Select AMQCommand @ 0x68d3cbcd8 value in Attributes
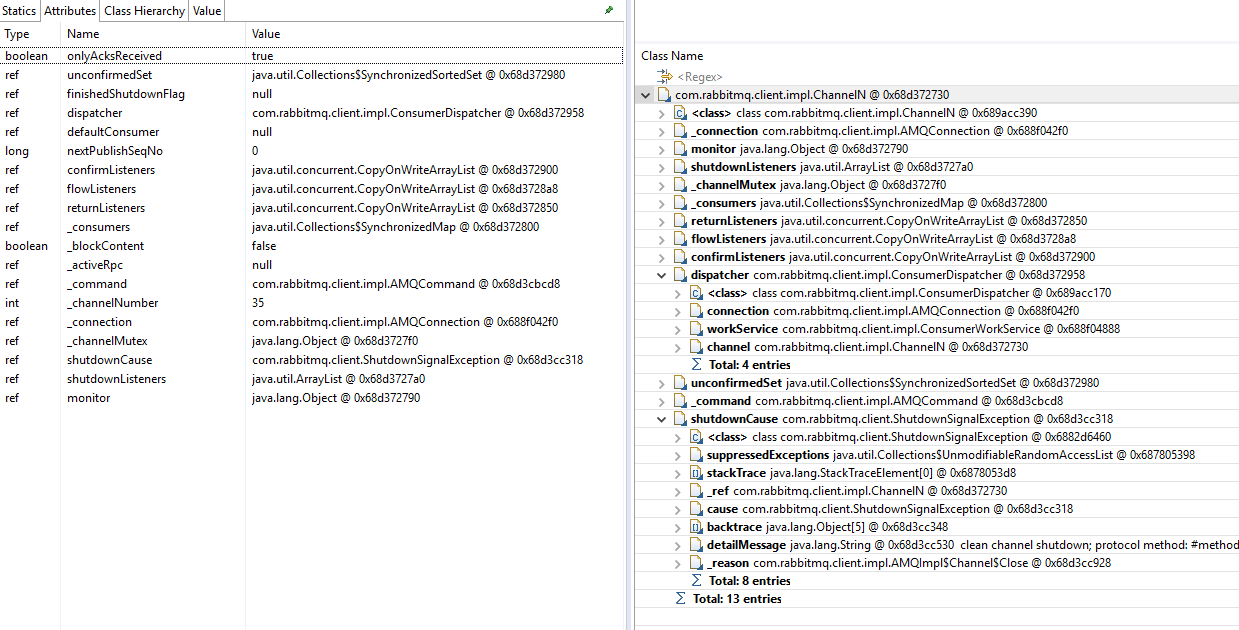 pyautogui.click(x=406, y=284)
